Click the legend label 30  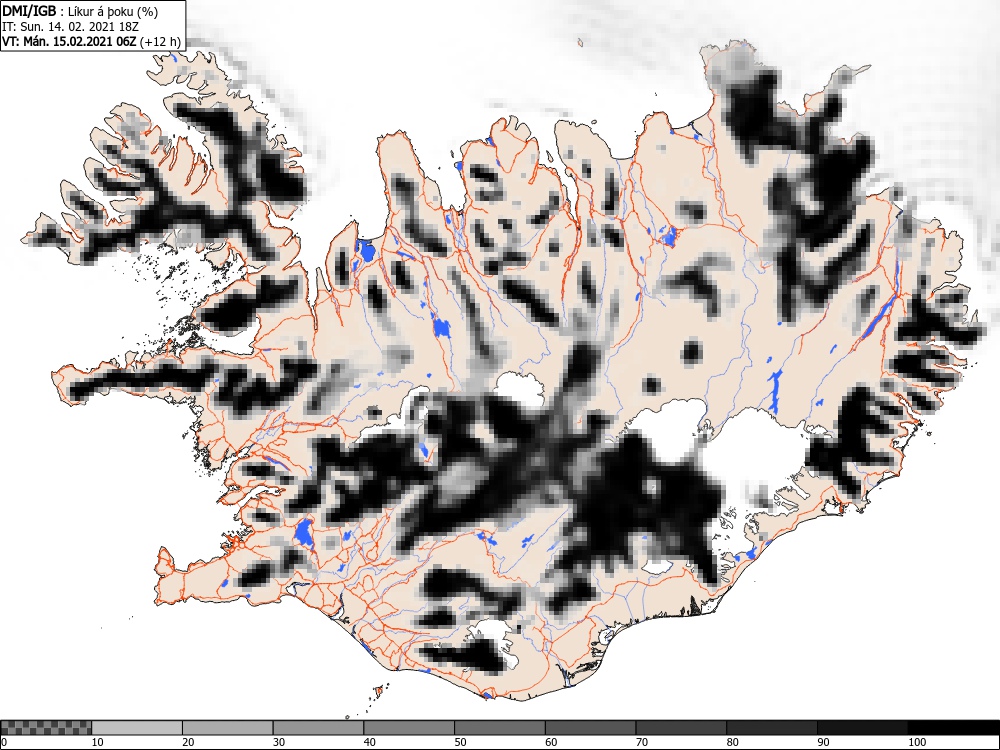pos(279,742)
